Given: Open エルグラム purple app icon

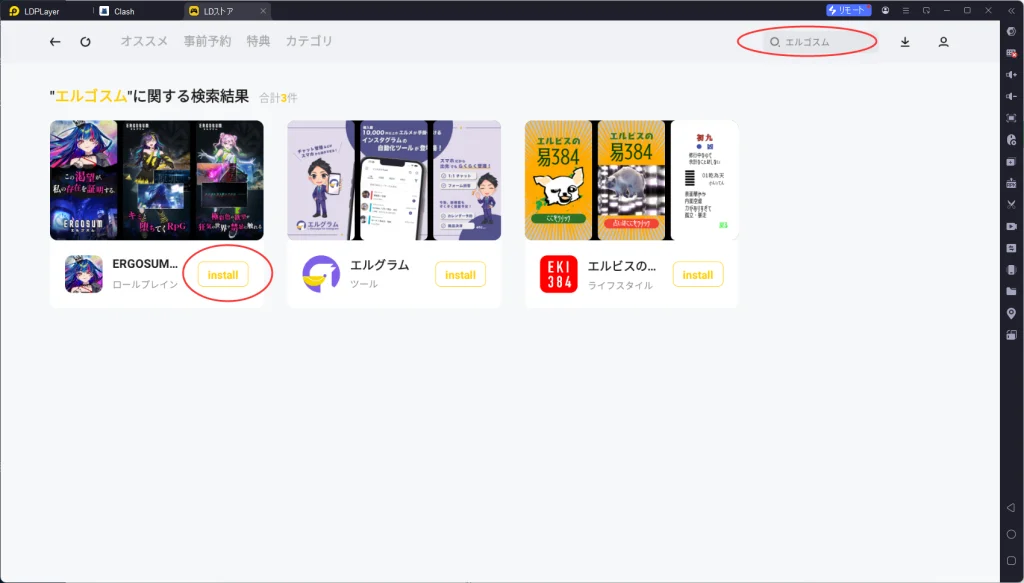Looking at the screenshot, I should [x=321, y=274].
